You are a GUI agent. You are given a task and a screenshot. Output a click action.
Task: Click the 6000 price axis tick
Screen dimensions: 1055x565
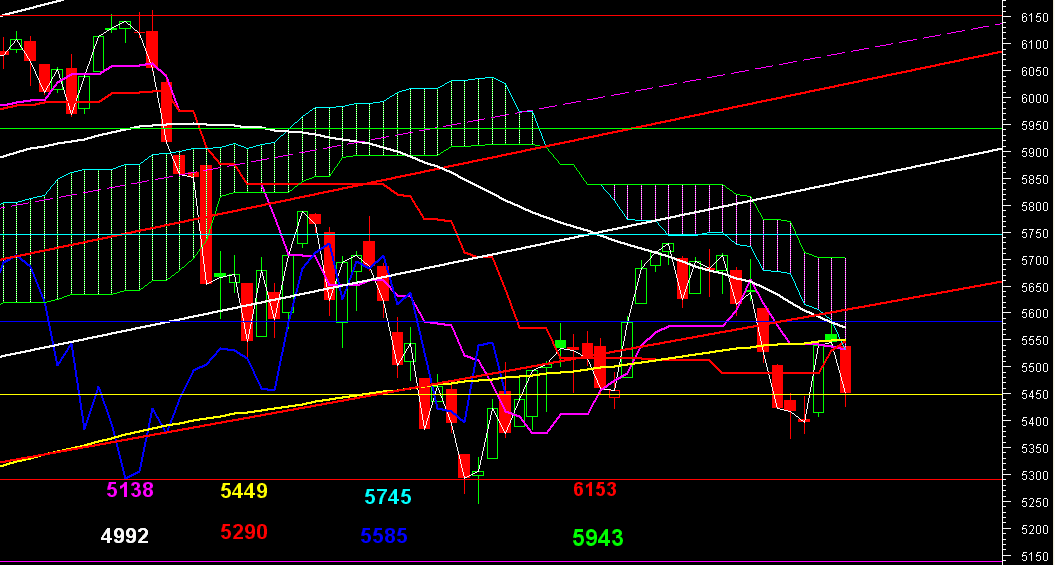1035,98
